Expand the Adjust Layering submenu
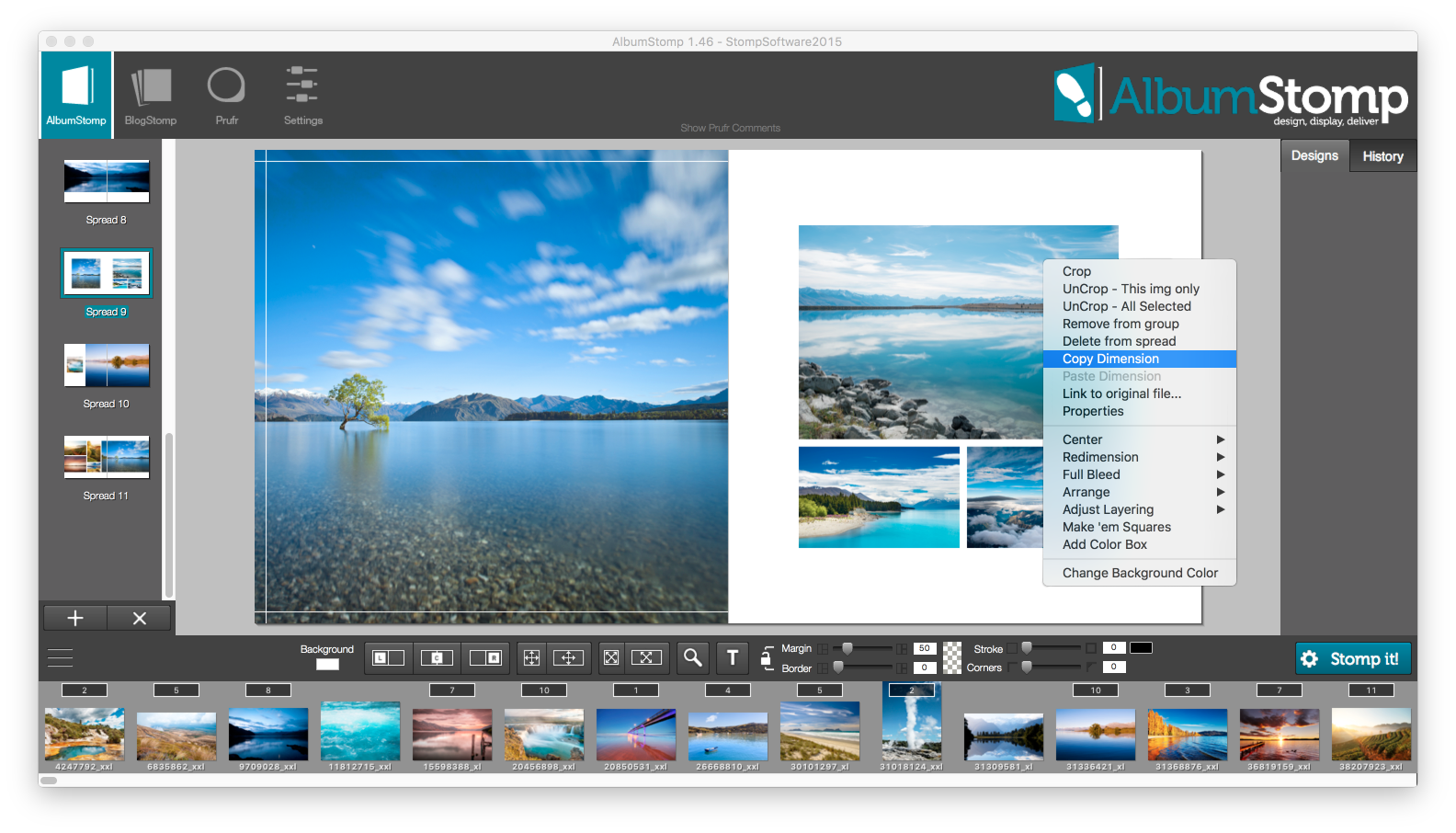Viewport: 1456px width, 833px height. tap(1140, 509)
